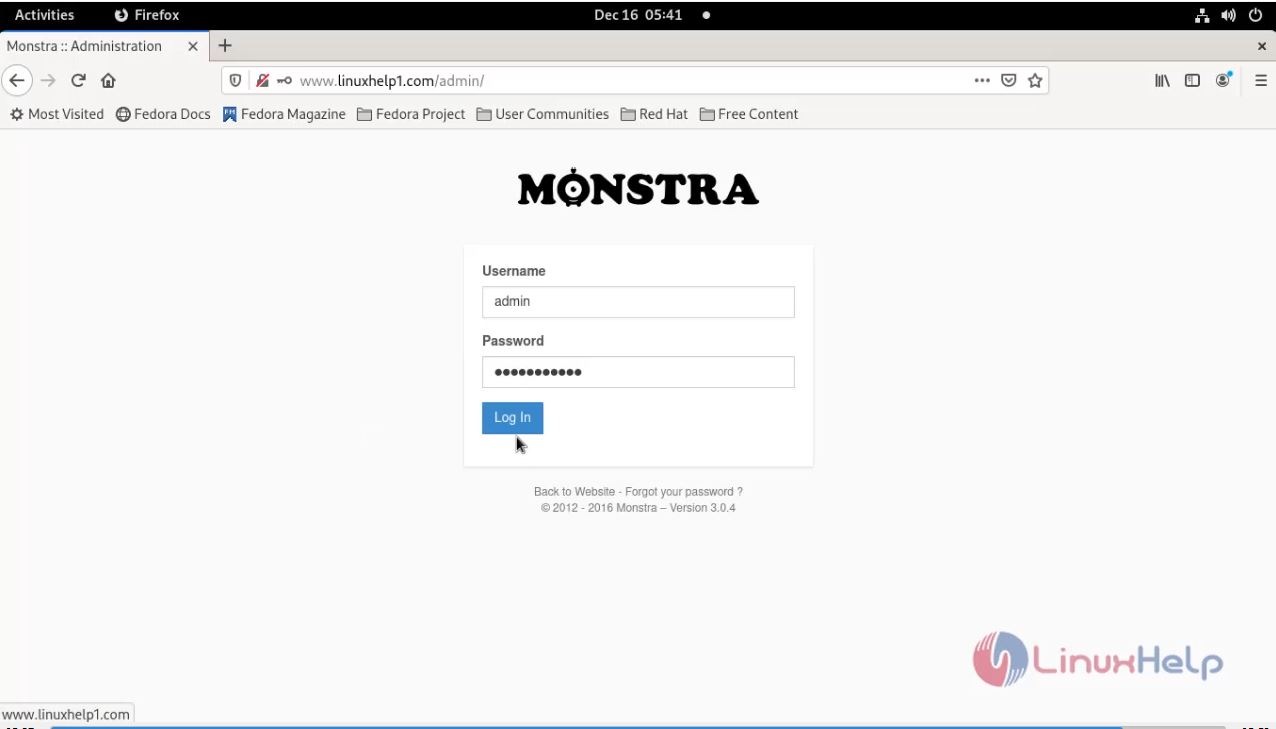Click the Log In button
Viewport: 1276px width, 729px height.
[512, 418]
